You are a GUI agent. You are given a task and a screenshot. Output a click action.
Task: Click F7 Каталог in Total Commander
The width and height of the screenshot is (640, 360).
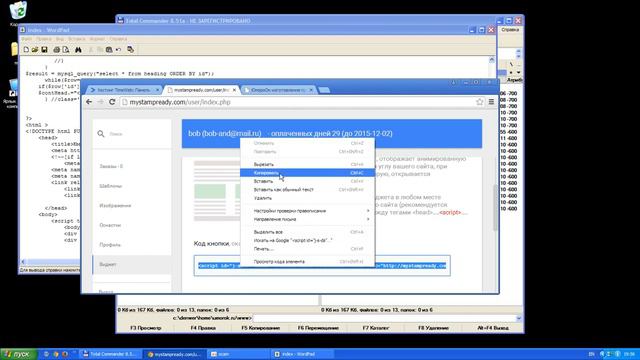coord(376,328)
